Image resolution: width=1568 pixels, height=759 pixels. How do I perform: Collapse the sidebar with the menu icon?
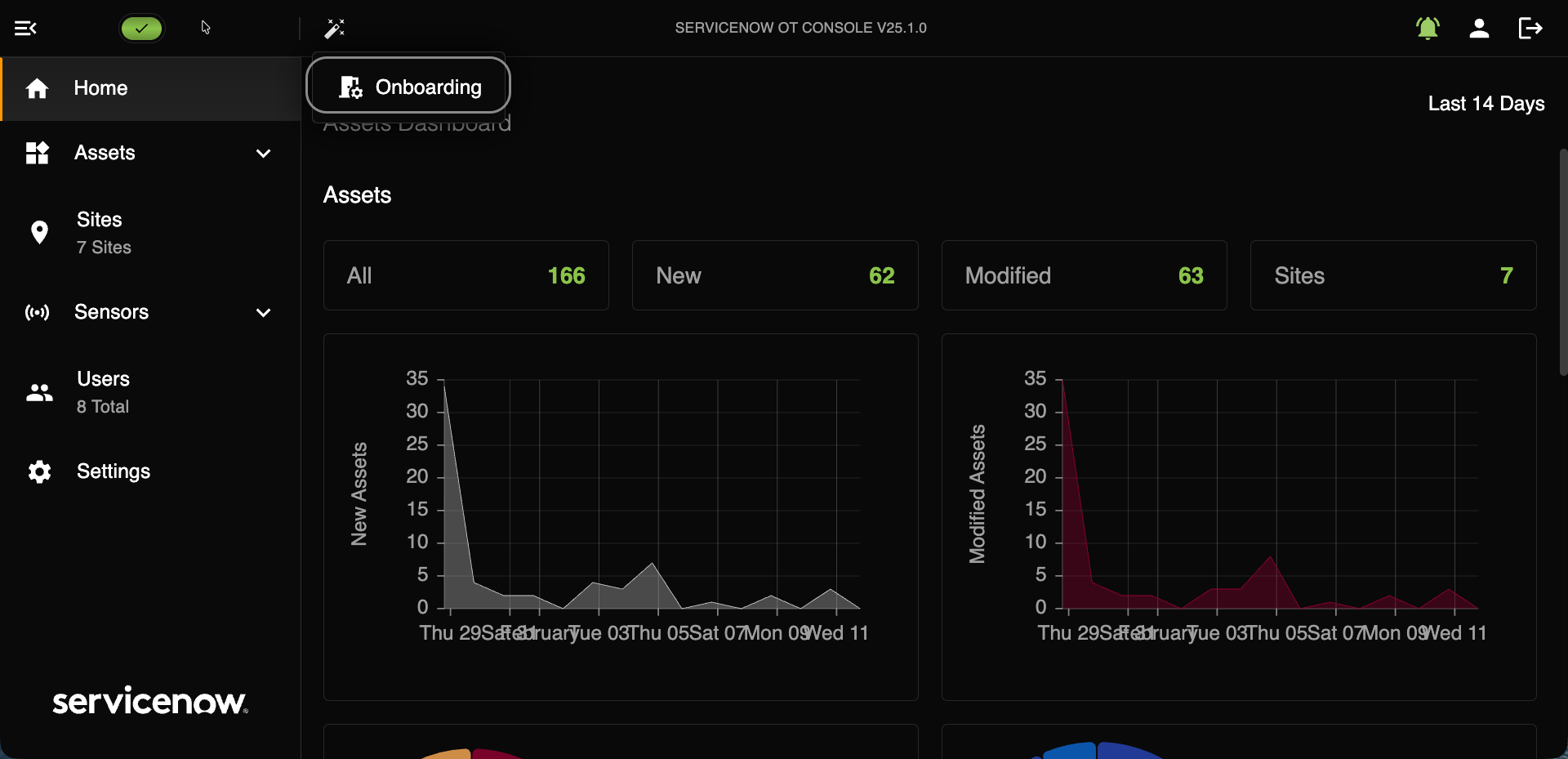point(25,29)
